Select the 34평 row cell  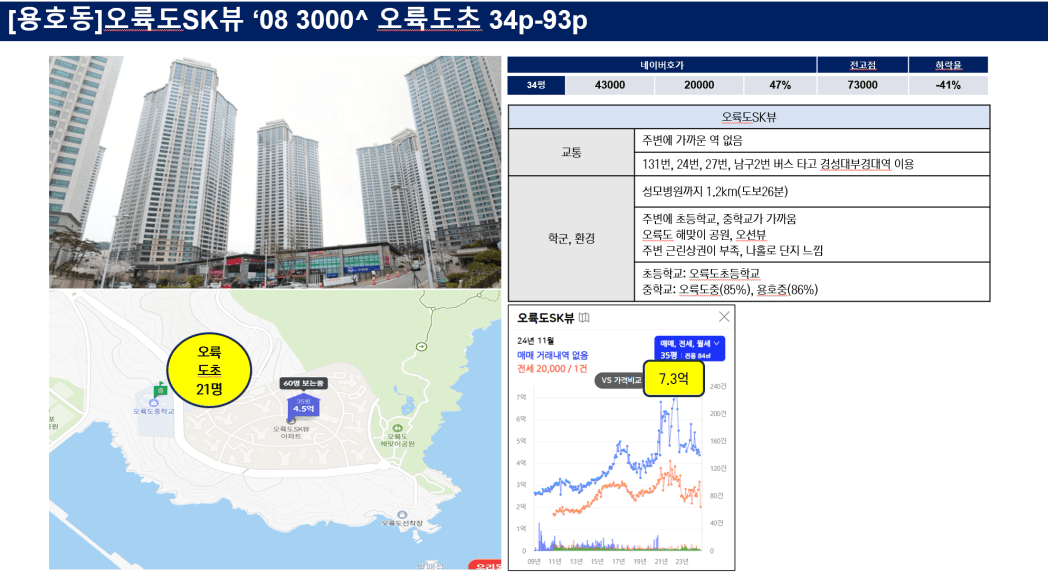click(536, 85)
